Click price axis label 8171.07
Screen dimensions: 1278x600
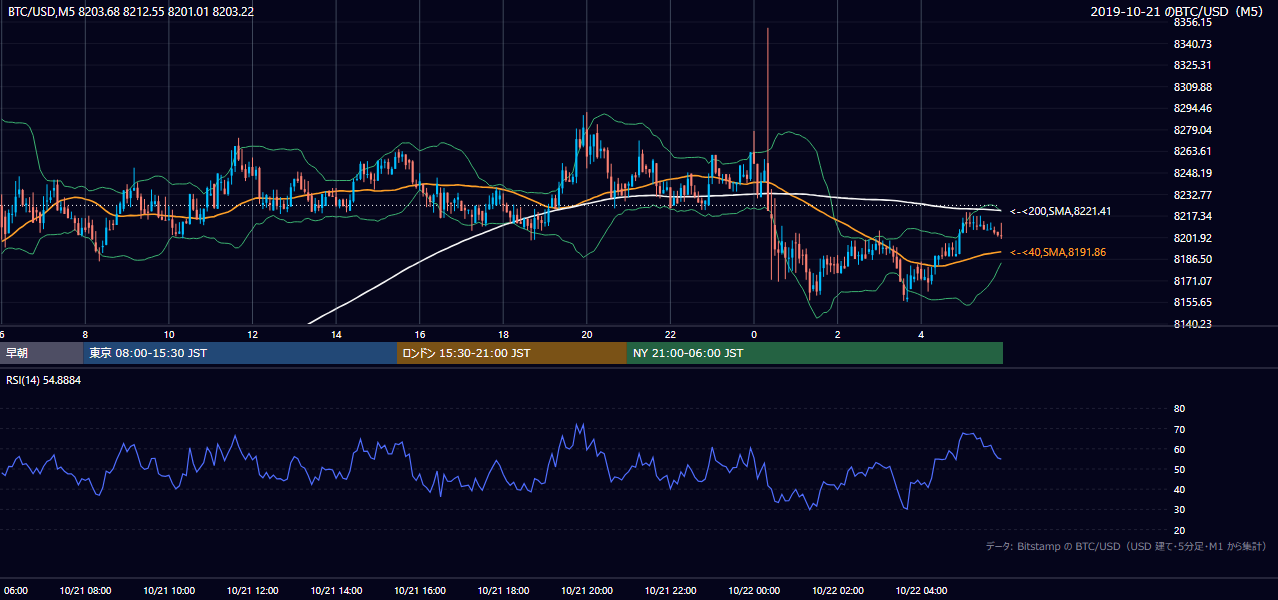point(1193,281)
